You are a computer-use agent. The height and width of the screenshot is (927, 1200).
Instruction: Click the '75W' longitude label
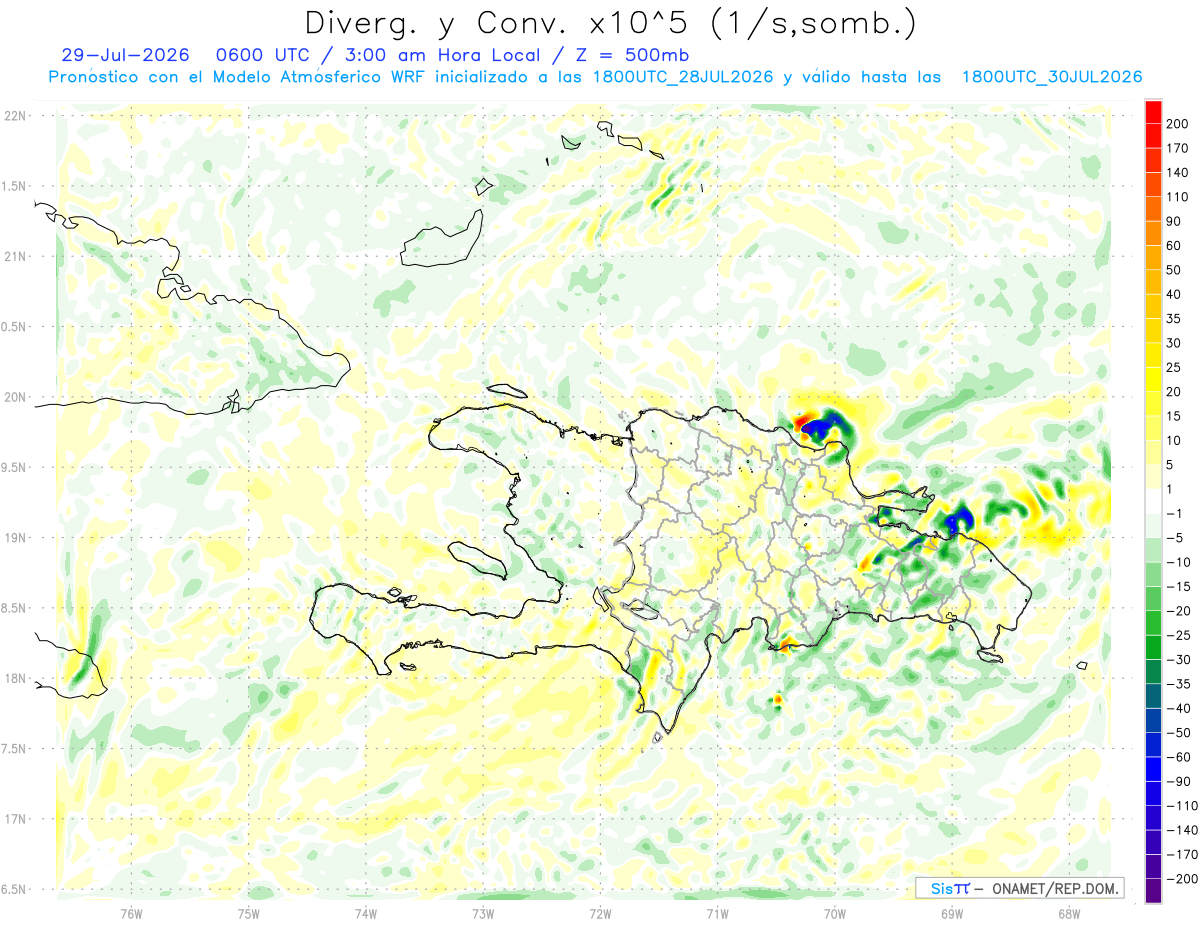(248, 913)
